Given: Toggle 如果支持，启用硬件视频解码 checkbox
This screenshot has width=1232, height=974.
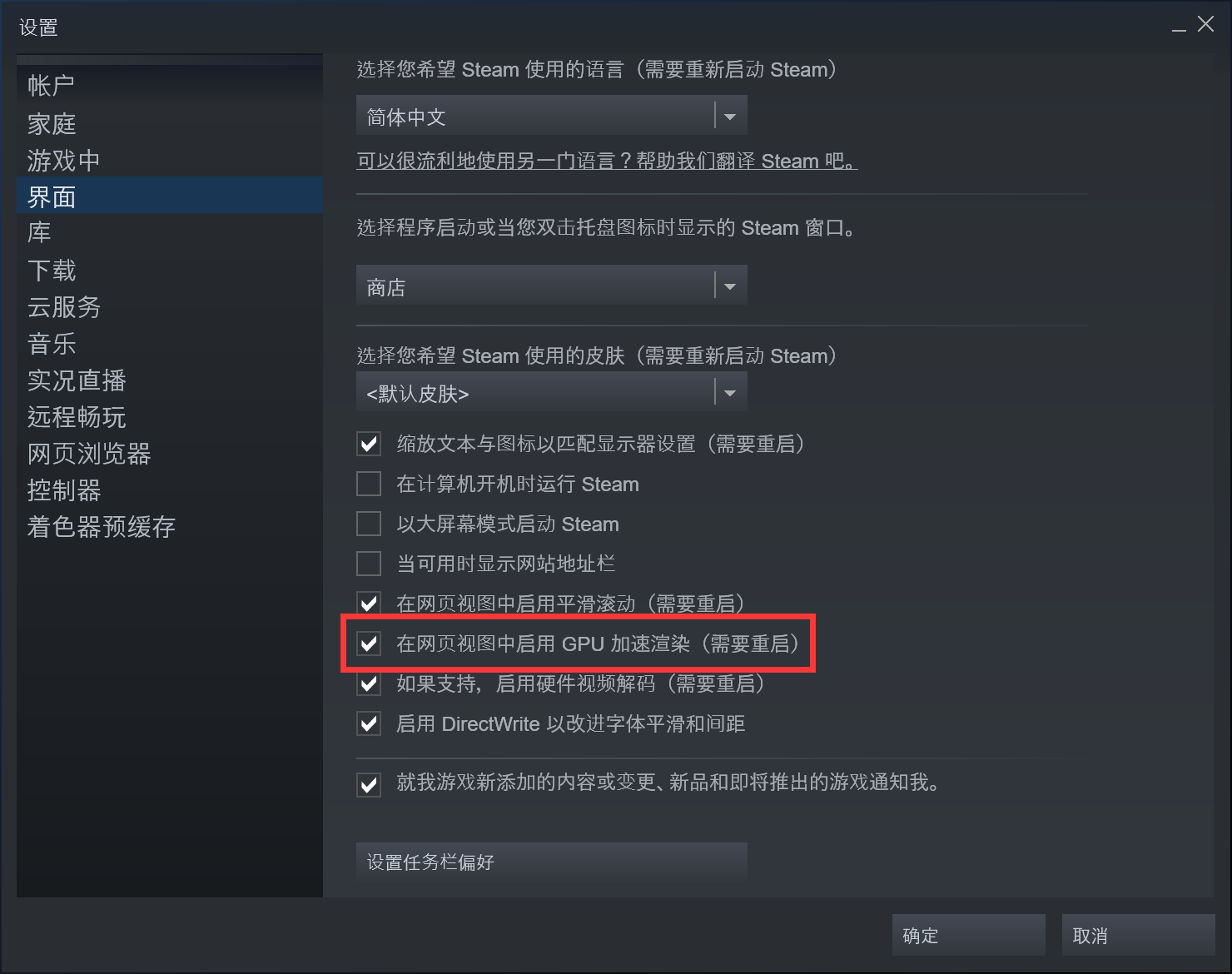Looking at the screenshot, I should [x=369, y=683].
